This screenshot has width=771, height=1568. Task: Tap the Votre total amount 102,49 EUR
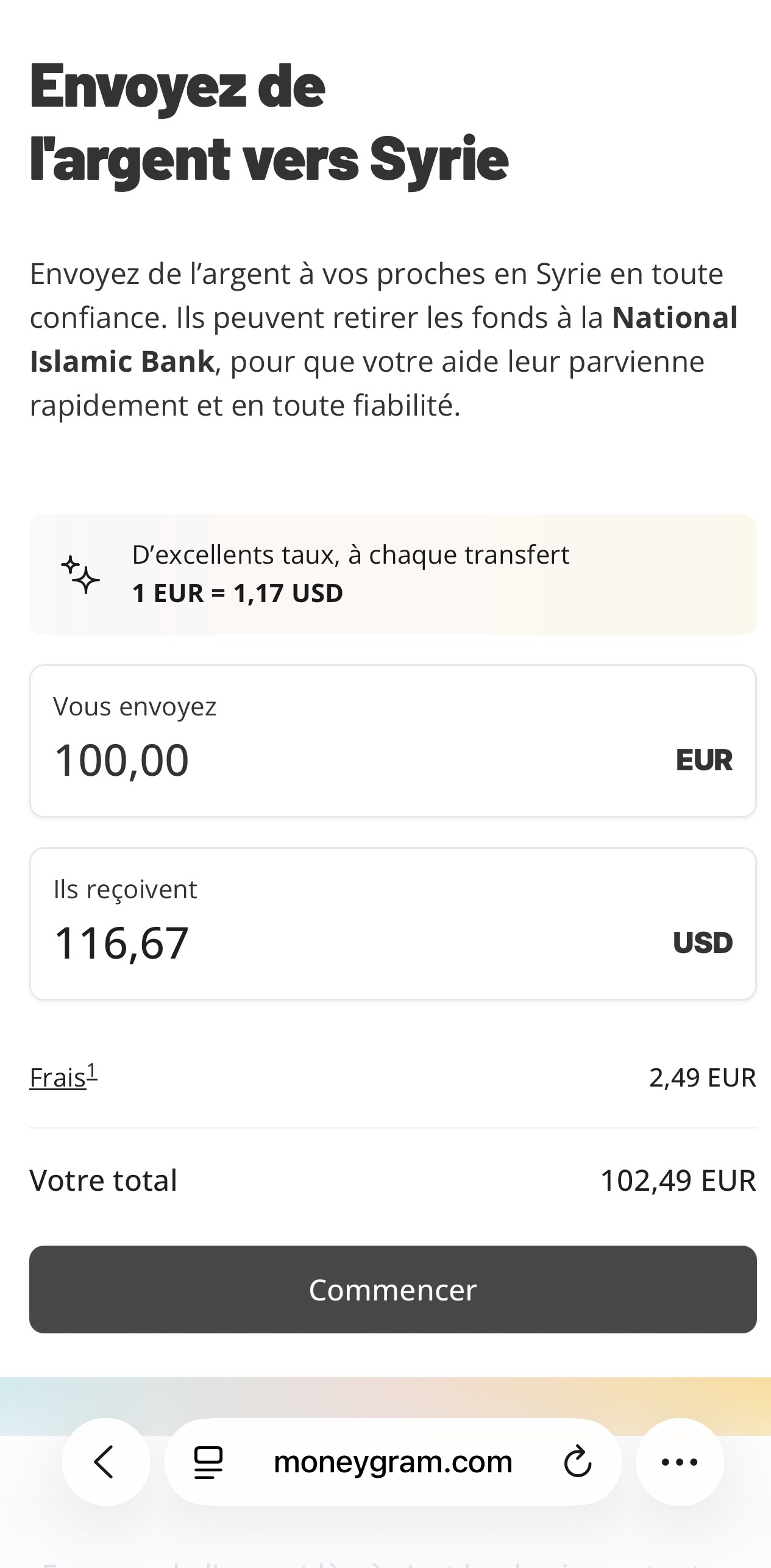click(678, 1180)
